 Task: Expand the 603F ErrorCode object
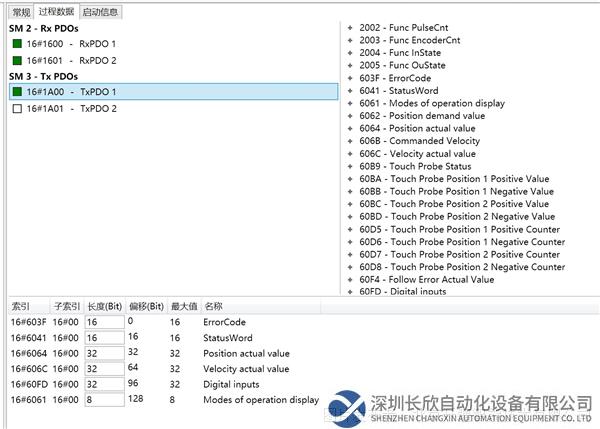350,77
